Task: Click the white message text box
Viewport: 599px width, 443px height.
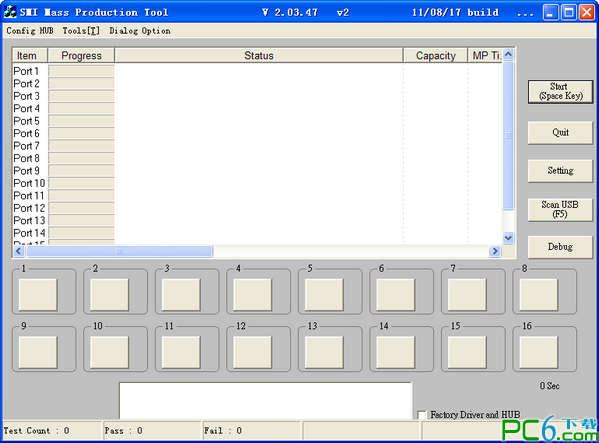Action: [266, 401]
